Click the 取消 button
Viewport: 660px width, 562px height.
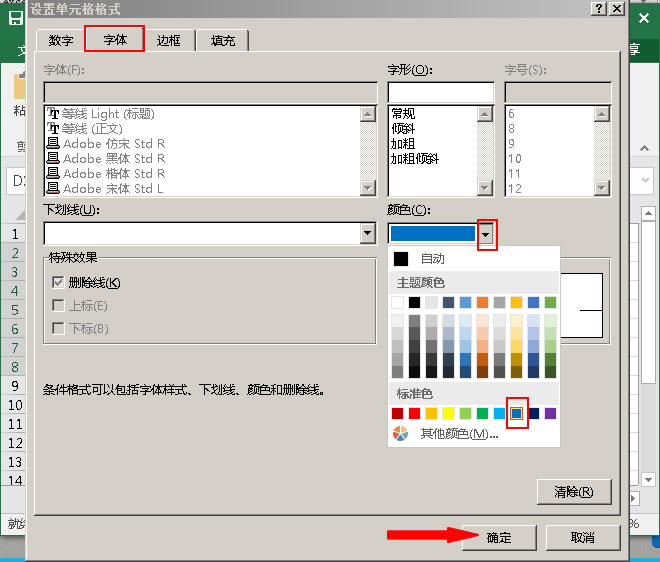tap(583, 537)
